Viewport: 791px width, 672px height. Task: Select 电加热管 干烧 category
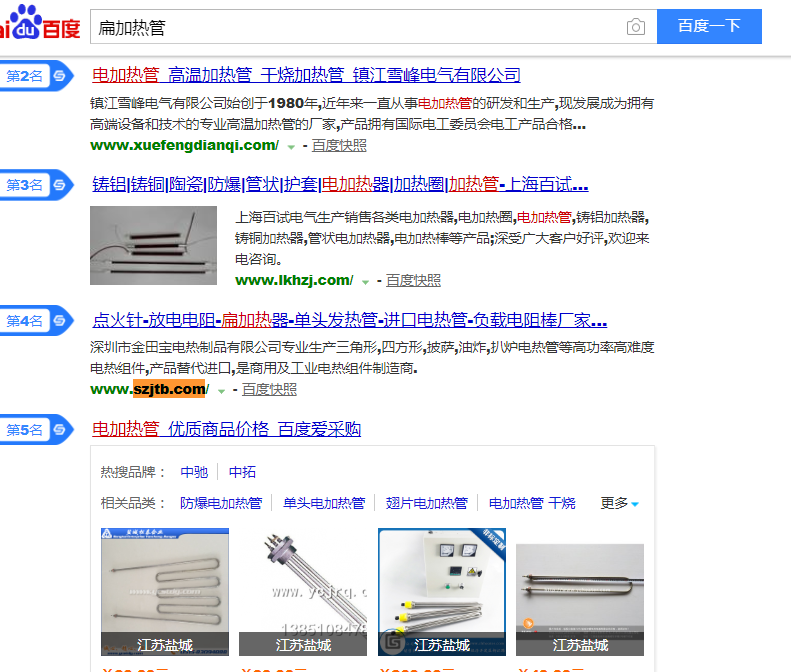(532, 503)
